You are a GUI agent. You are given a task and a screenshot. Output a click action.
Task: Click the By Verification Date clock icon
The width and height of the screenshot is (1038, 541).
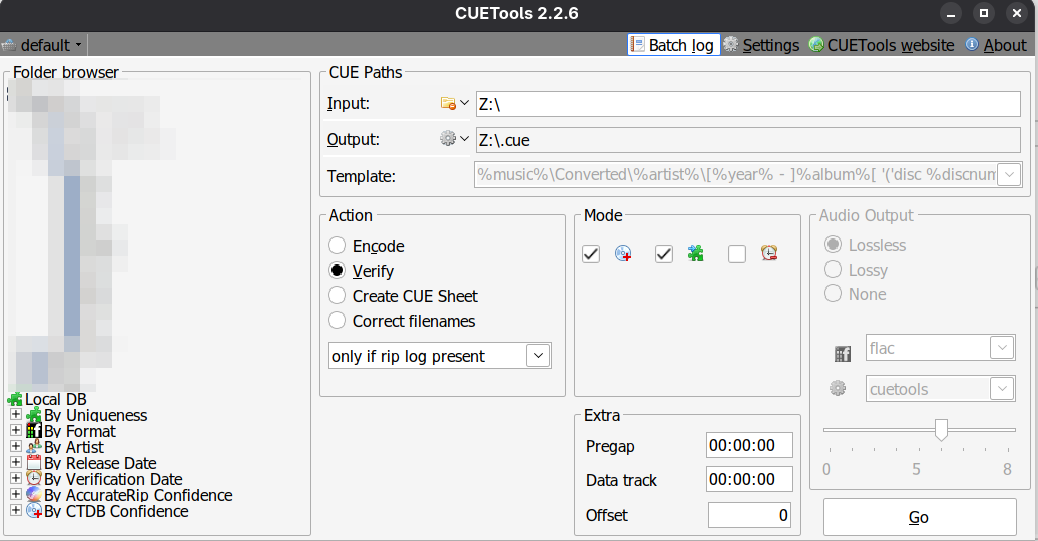pos(34,479)
